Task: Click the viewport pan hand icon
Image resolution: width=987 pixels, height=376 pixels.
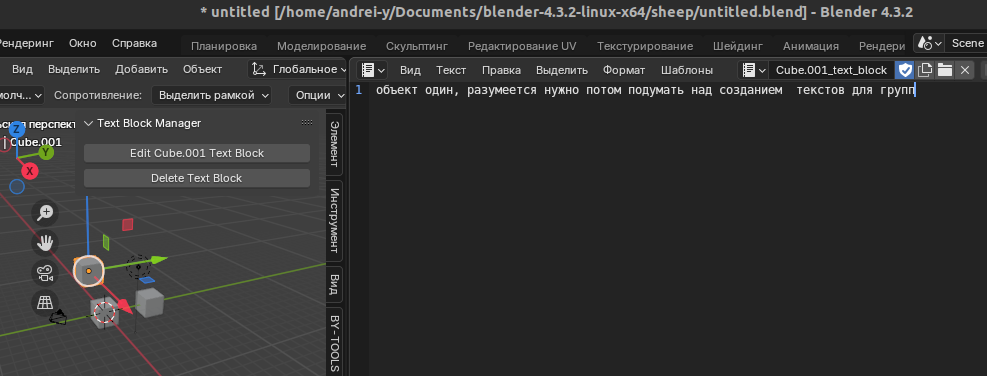Action: (45, 243)
